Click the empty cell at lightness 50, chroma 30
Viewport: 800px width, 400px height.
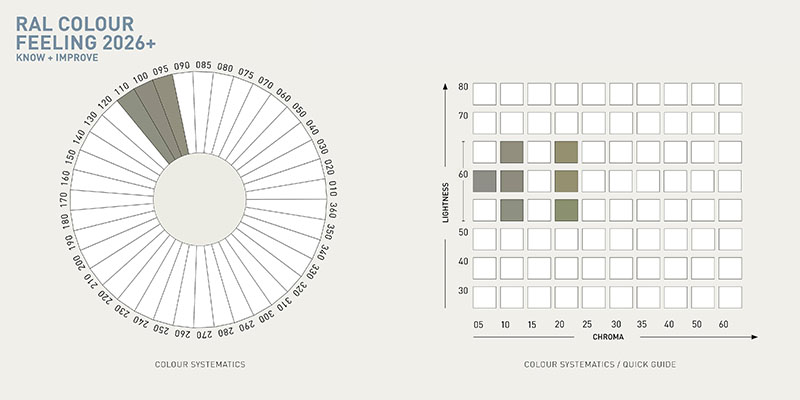tap(620, 239)
